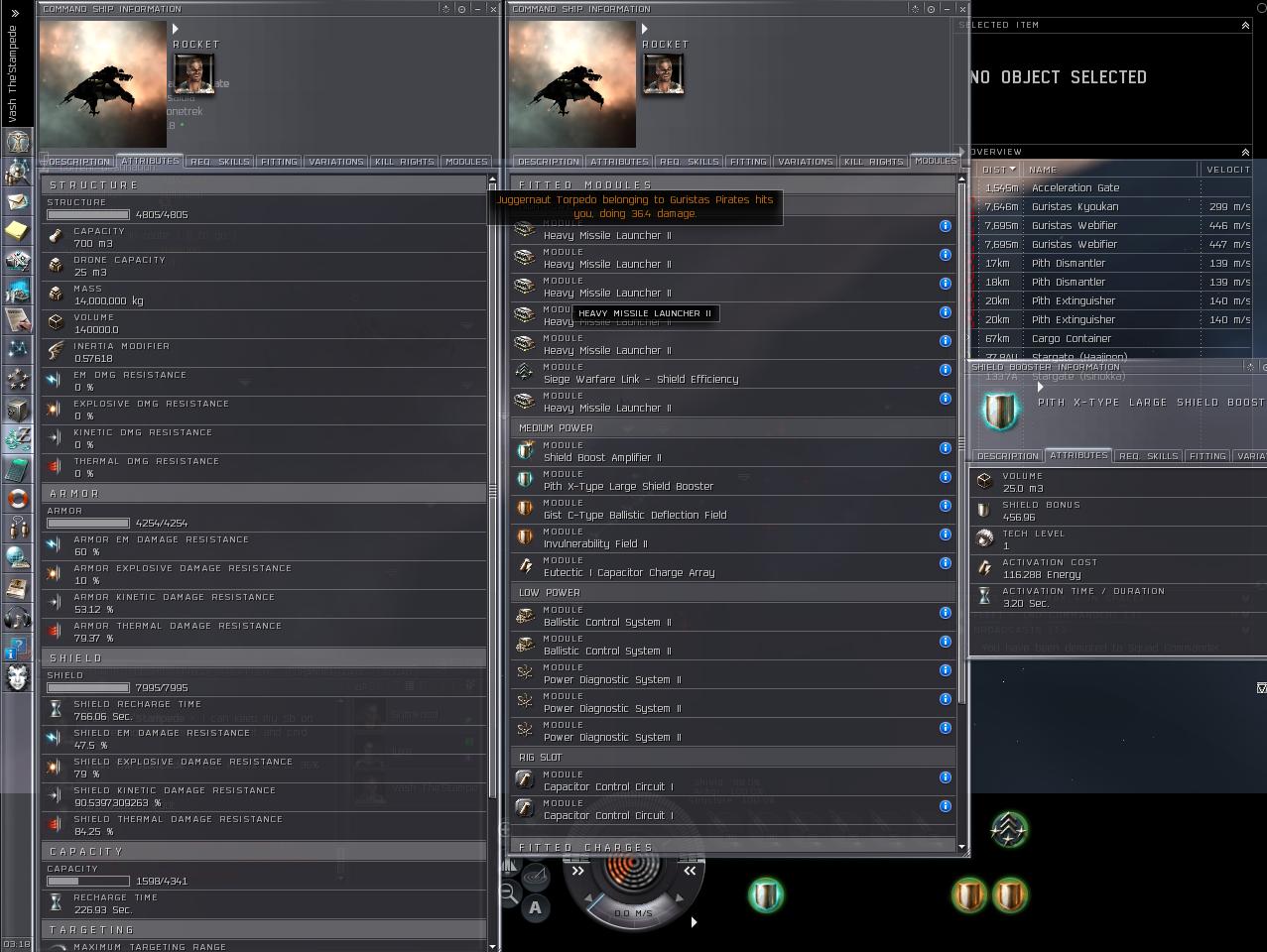Show info for Invulnerability Field II module
Image resolution: width=1267 pixels, height=952 pixels.
(x=946, y=535)
